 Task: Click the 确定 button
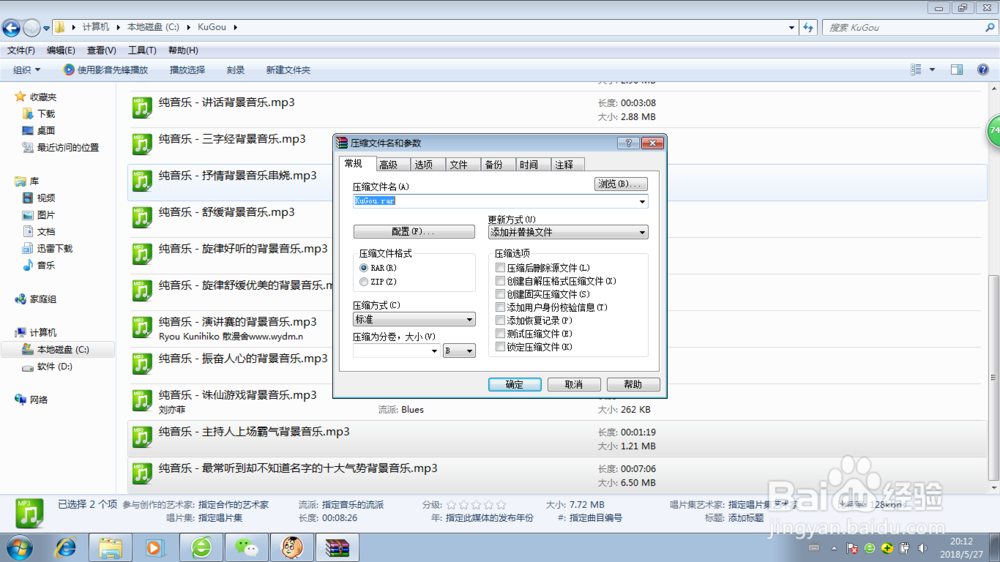(x=515, y=385)
